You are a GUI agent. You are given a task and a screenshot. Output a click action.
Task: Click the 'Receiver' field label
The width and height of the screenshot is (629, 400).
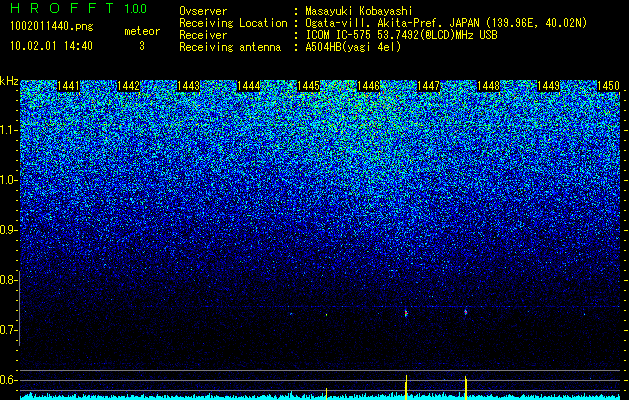pos(203,35)
